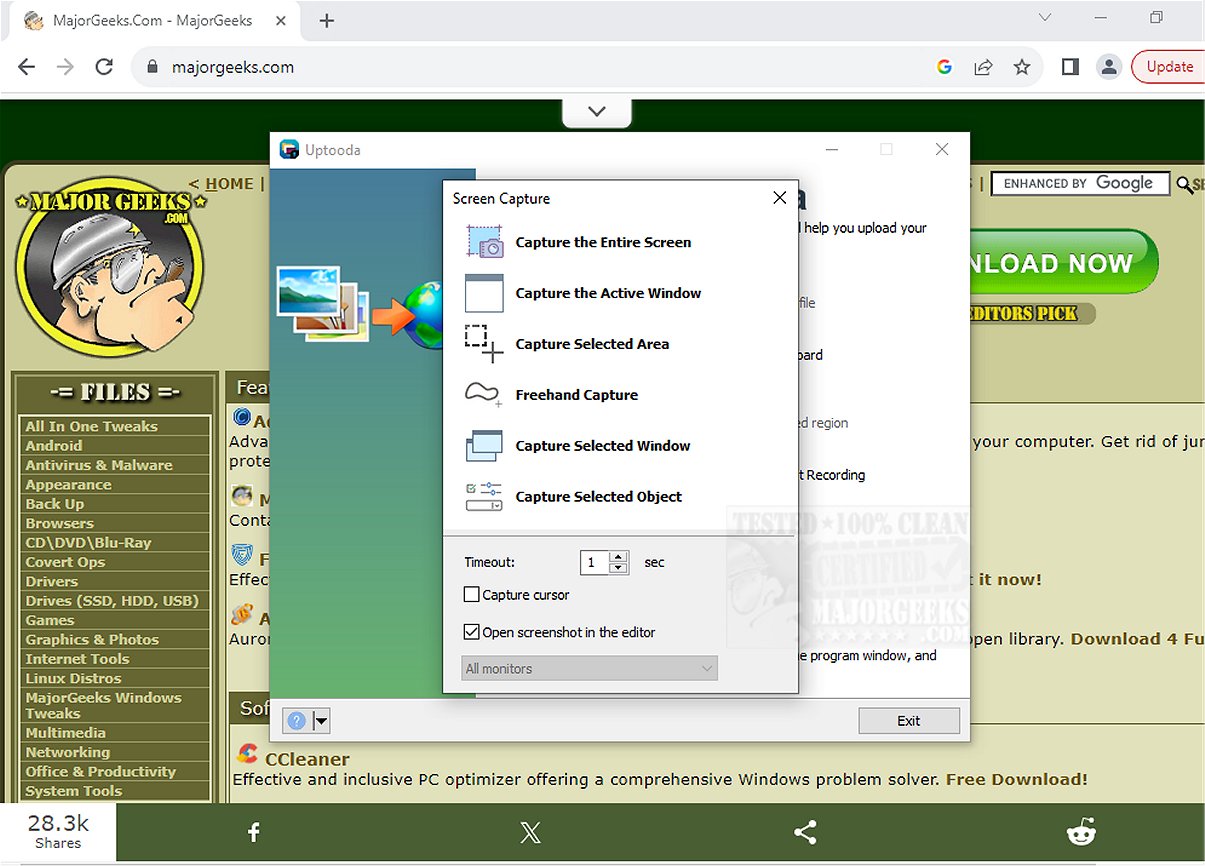Click the Capture Selected Area crosshair icon
Image resolution: width=1205 pixels, height=866 pixels.
coord(485,344)
